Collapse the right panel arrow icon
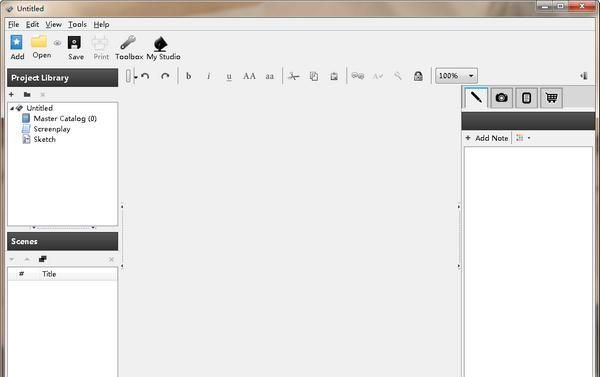This screenshot has width=600, height=377. [584, 76]
